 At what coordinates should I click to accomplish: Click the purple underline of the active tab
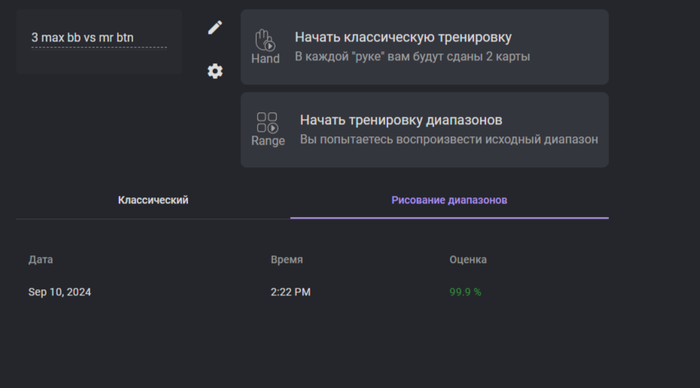click(449, 218)
